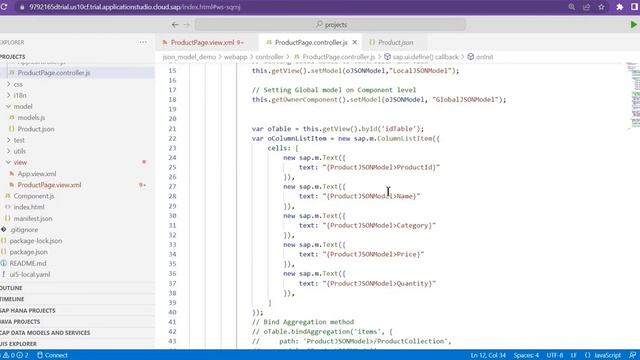The width and height of the screenshot is (640, 360).
Task: Collapse the model folder
Action: 23,106
